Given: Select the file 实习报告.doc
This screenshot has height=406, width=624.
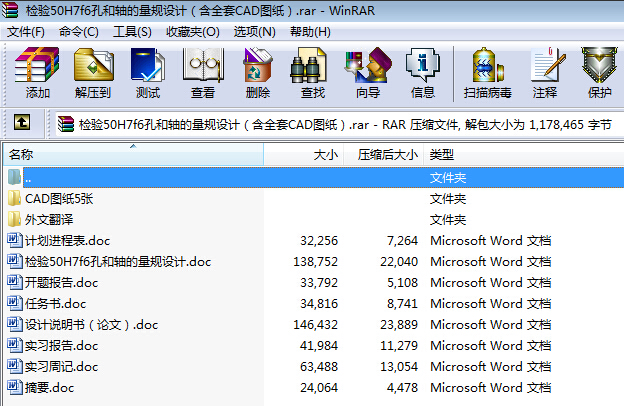Looking at the screenshot, I should 61,346.
